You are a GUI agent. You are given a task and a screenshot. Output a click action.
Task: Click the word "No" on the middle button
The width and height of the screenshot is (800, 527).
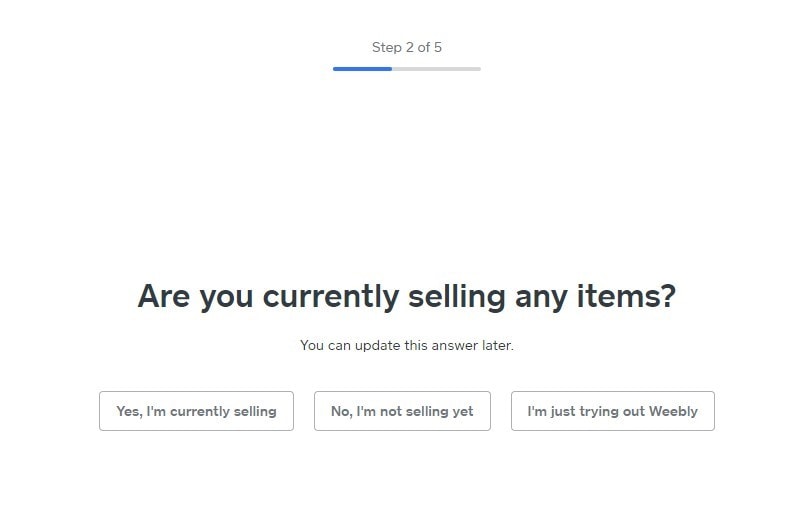[340, 411]
